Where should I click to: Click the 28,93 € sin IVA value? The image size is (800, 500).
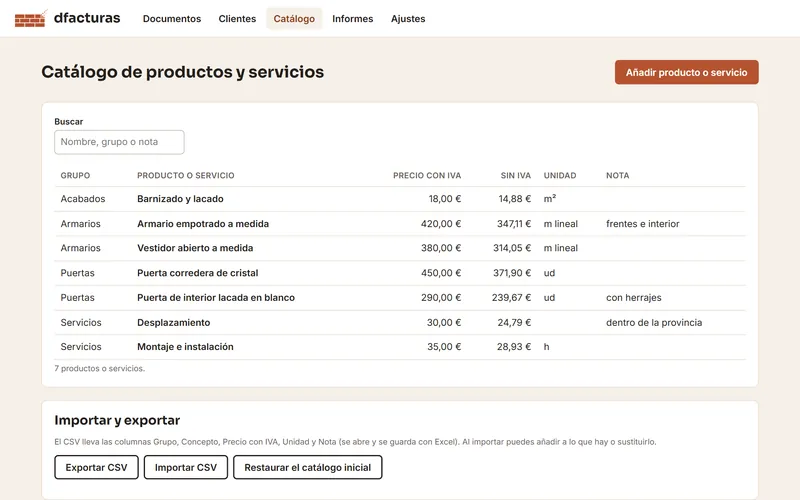(514, 347)
